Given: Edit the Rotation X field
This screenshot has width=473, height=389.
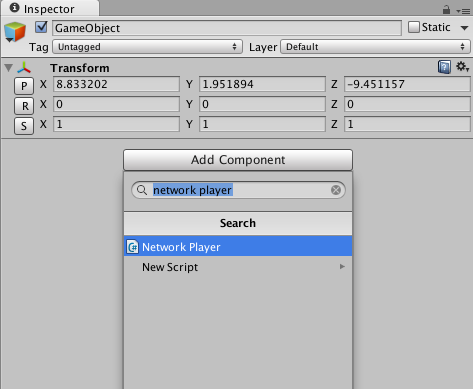Looking at the screenshot, I should coord(116,104).
